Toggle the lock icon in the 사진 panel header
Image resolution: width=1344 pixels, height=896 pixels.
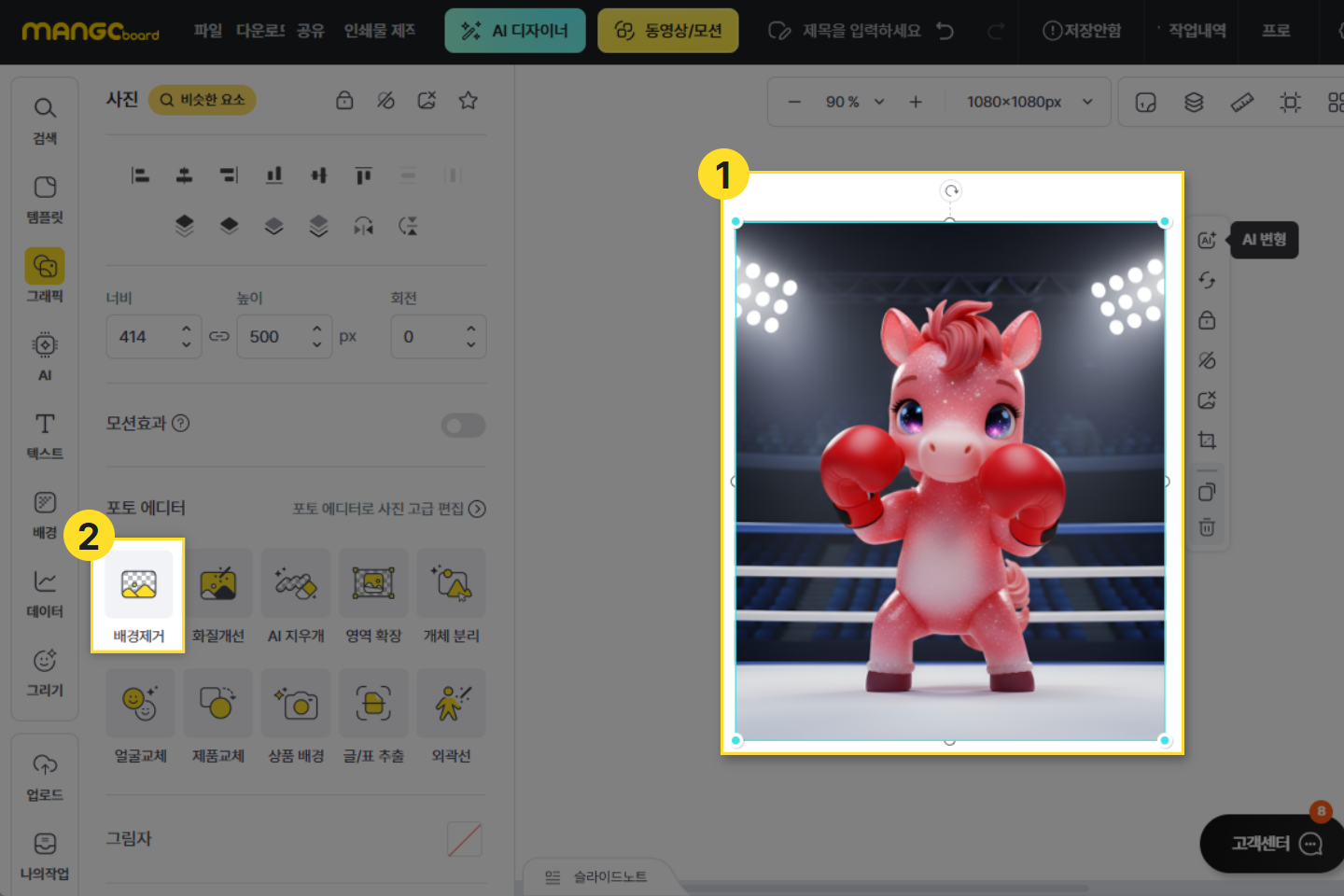344,100
